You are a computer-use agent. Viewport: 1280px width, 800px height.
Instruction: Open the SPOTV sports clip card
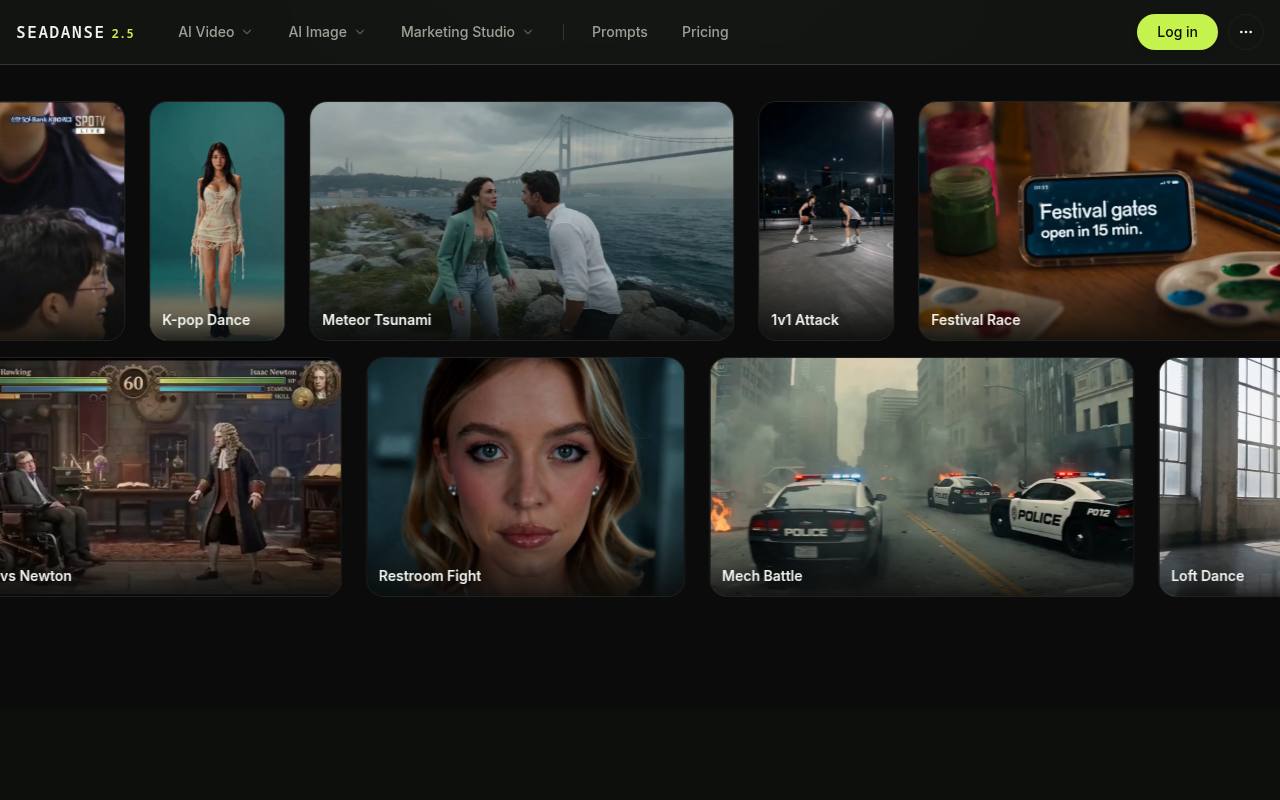(x=62, y=221)
